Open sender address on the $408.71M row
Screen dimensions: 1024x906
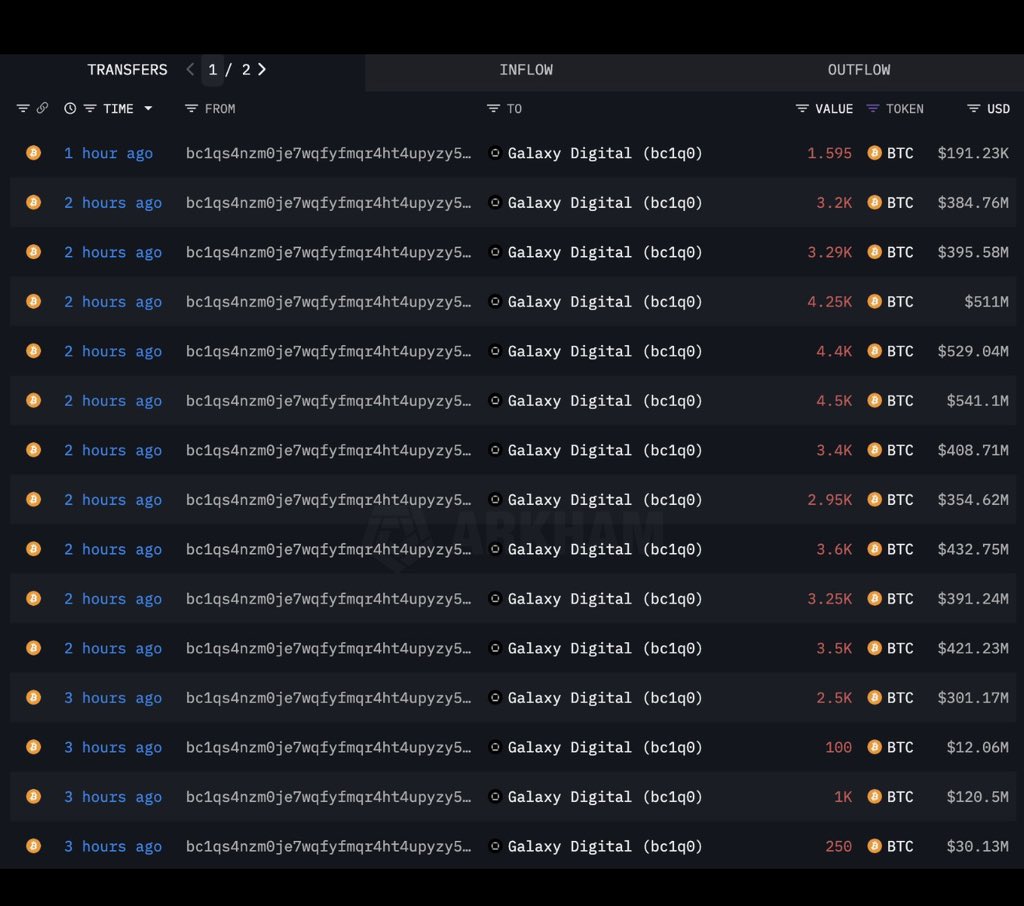pyautogui.click(x=328, y=451)
